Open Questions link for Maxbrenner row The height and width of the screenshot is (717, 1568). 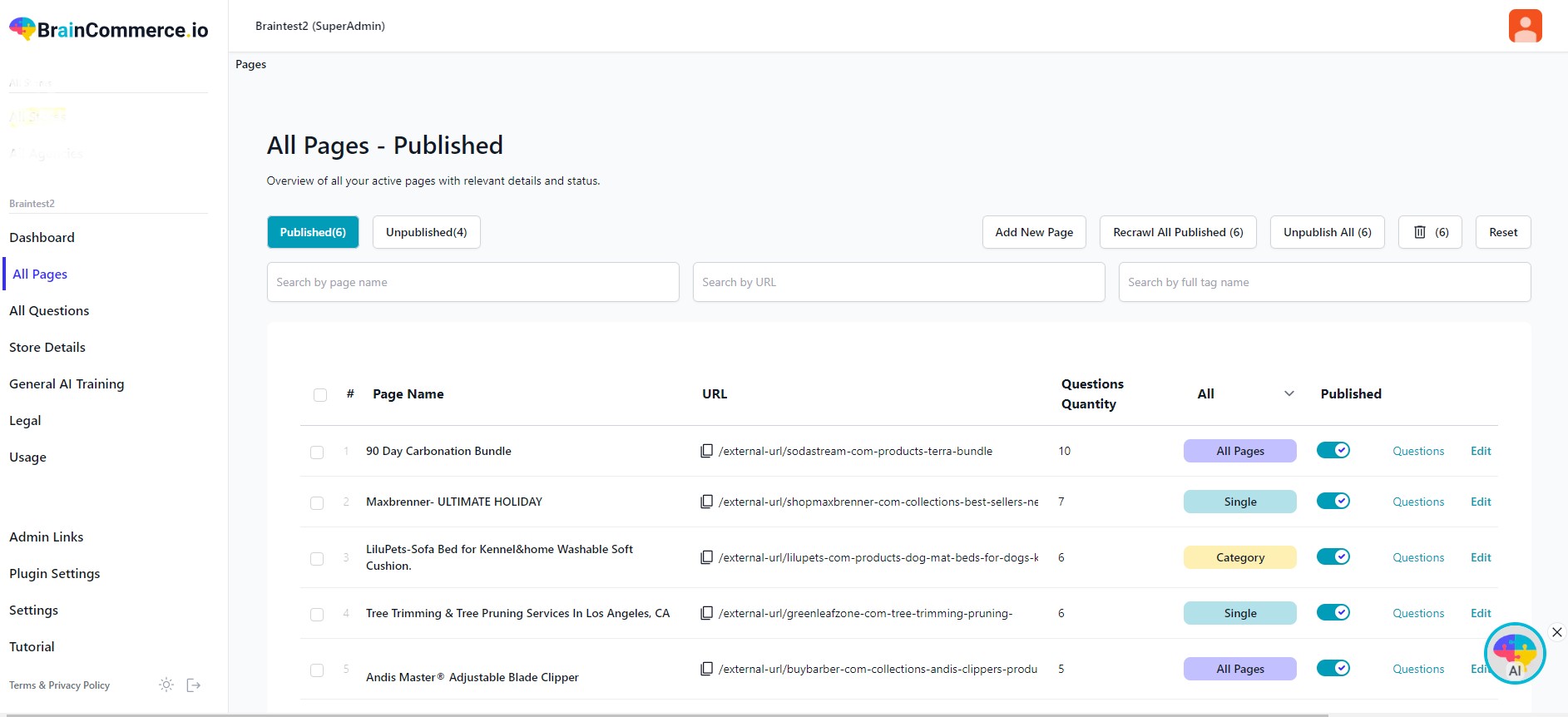coord(1418,502)
